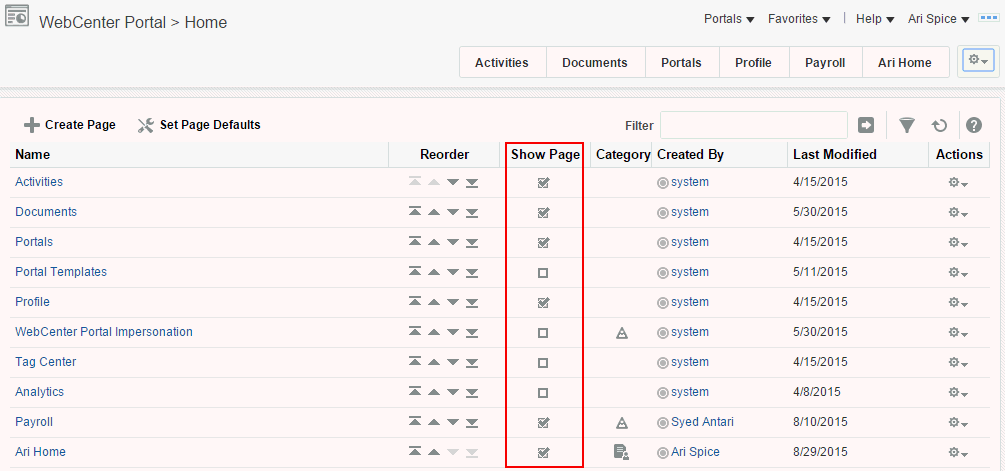Open the help question mark icon
The image size is (1005, 471).
[973, 125]
